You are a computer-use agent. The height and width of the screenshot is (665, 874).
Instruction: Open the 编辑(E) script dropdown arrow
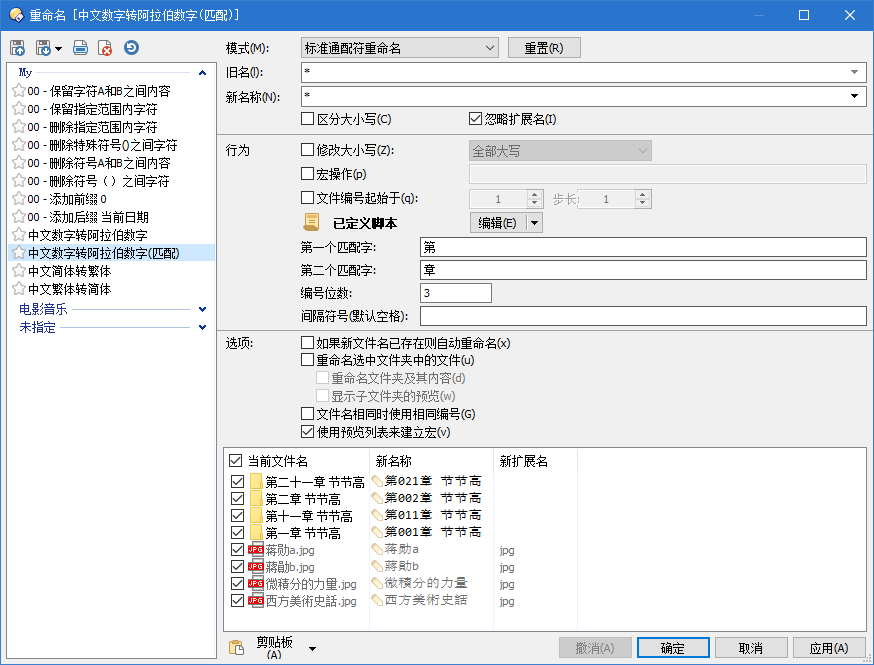click(x=535, y=223)
